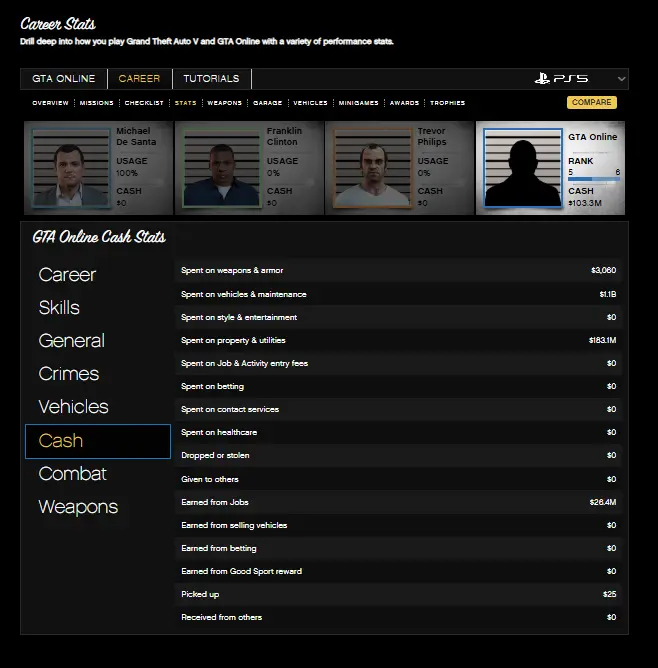Choose Crimes stats category
658x668 pixels.
coord(68,374)
